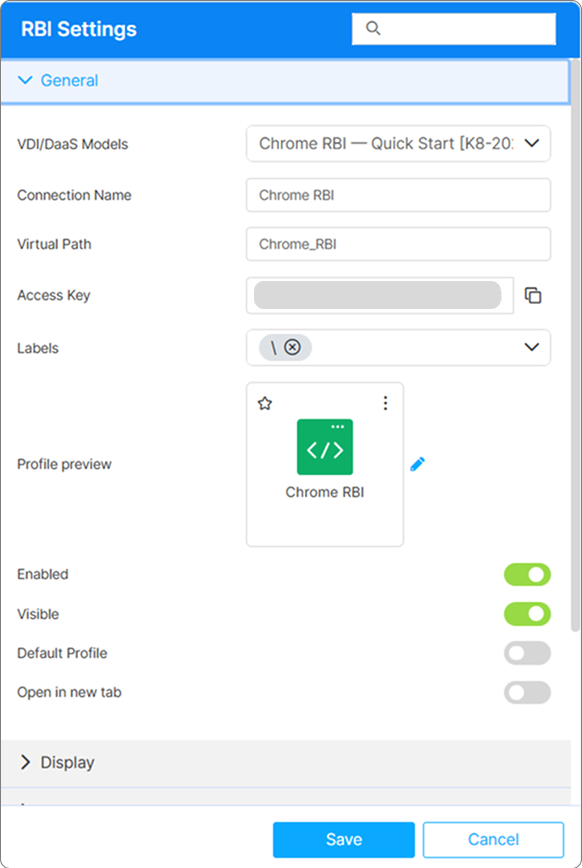Screen dimensions: 582x868
Task: Remove the backslash label tag
Action: [x=292, y=347]
